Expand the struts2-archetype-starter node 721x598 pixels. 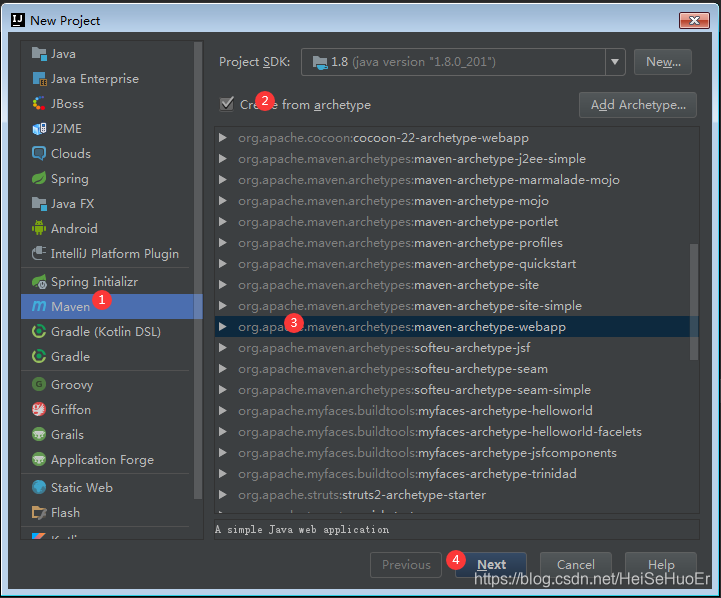pos(223,495)
